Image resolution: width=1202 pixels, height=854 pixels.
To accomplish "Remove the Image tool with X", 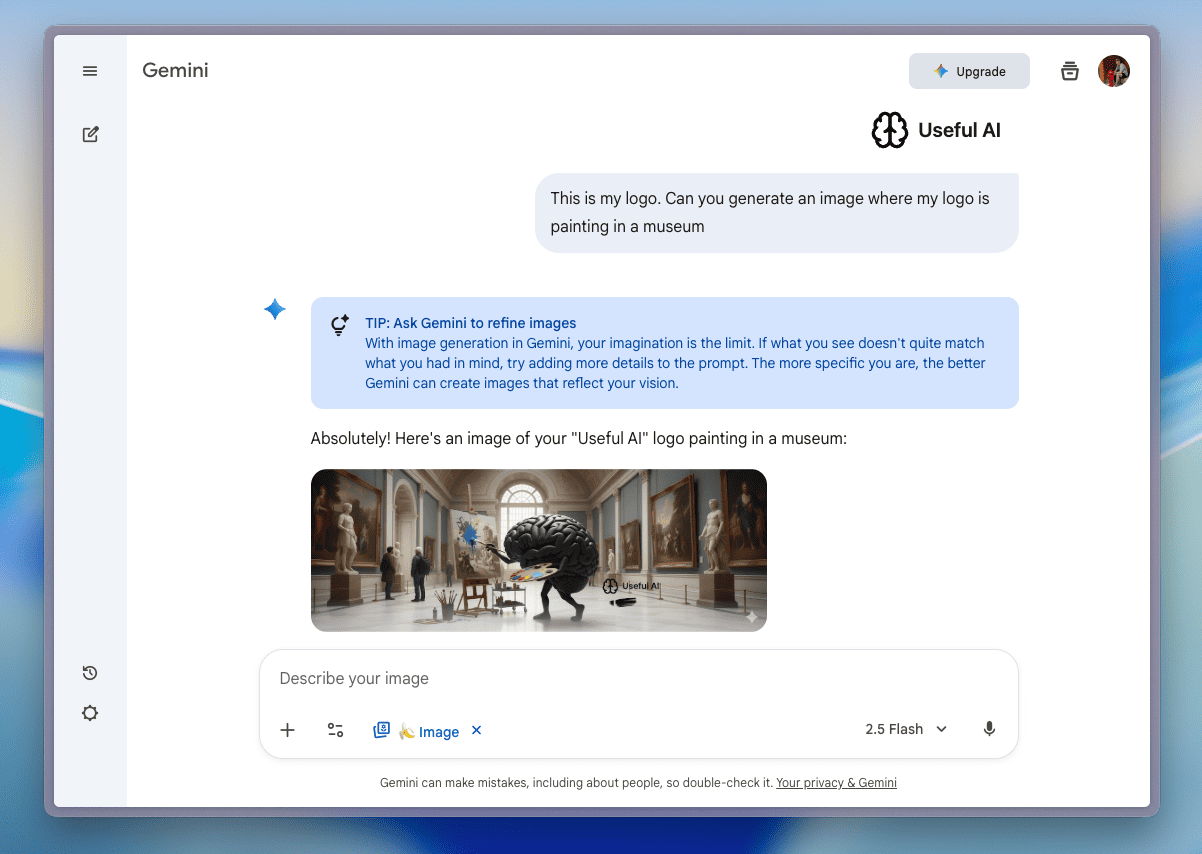I will tap(477, 730).
